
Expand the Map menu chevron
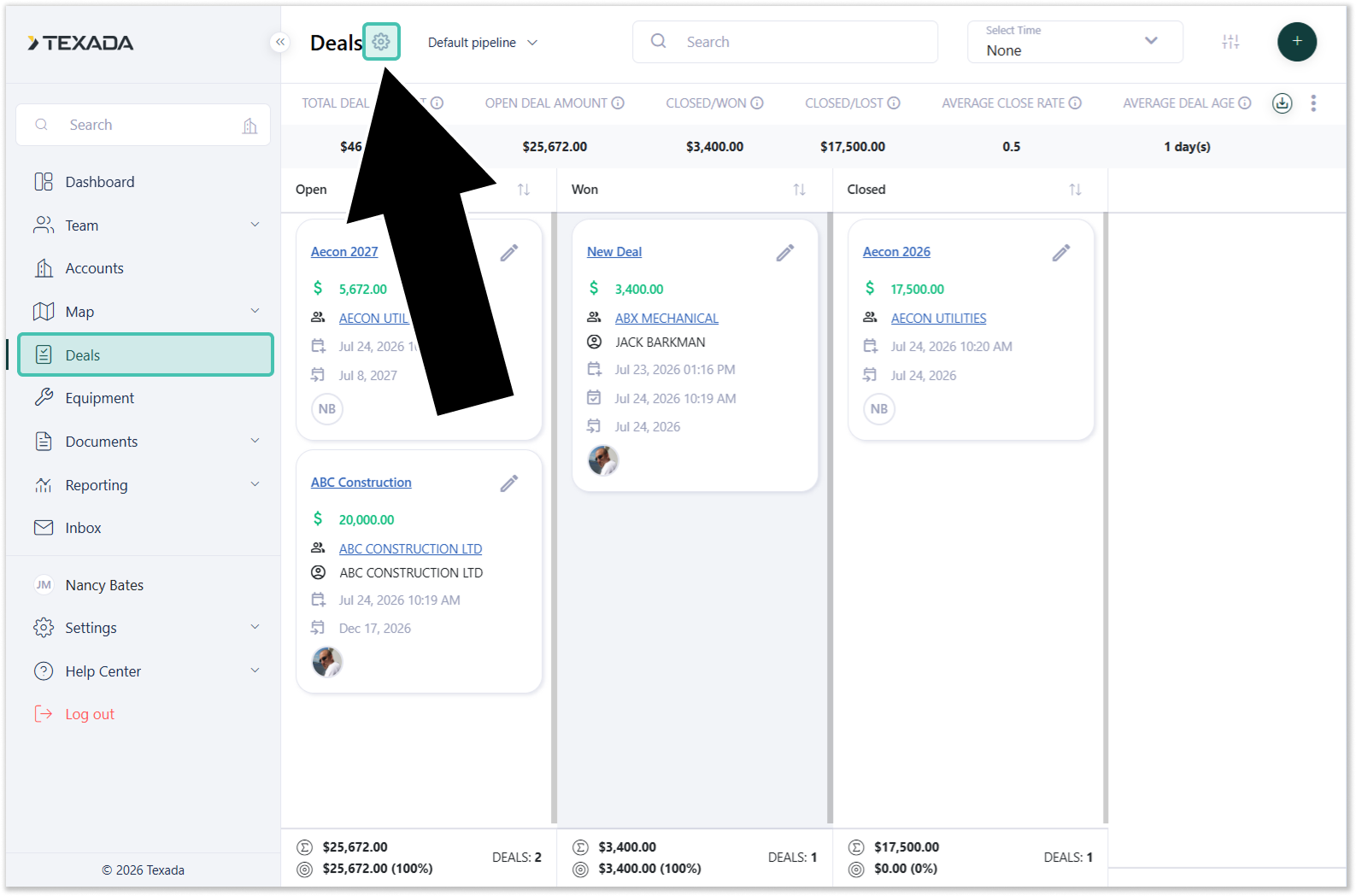click(x=255, y=311)
